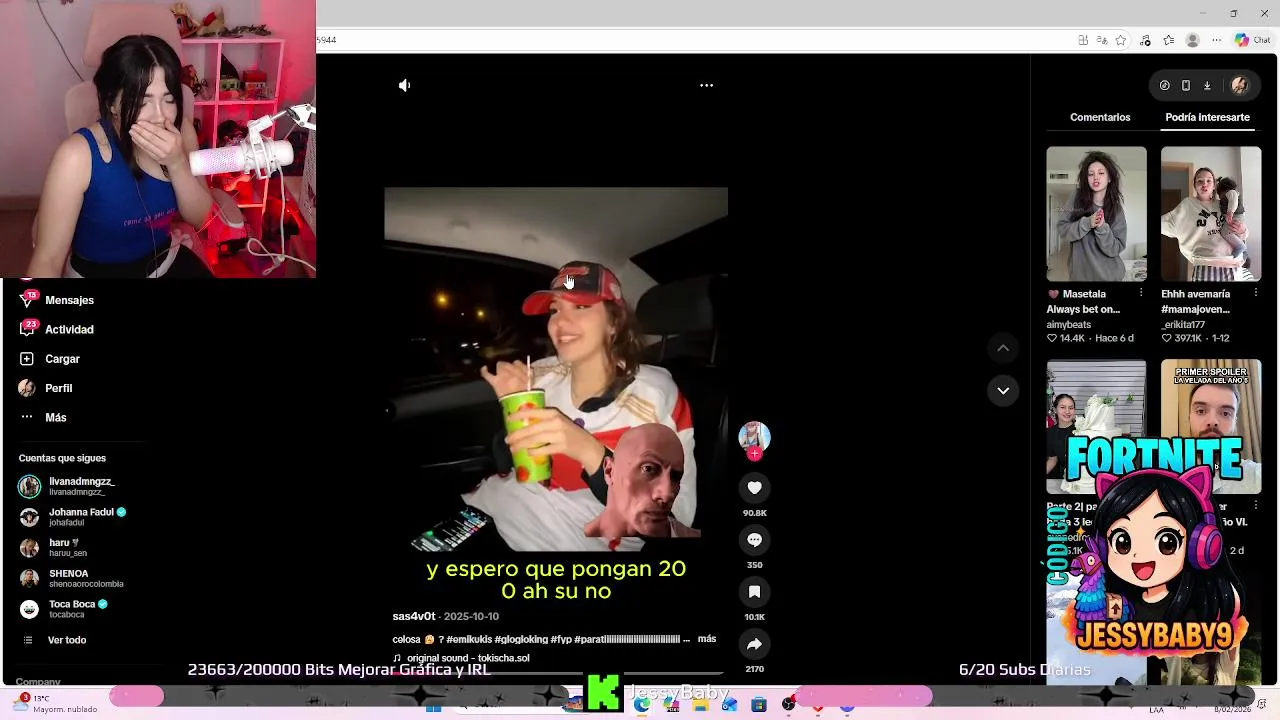
Task: Share the video using the arrow icon
Action: pos(754,644)
